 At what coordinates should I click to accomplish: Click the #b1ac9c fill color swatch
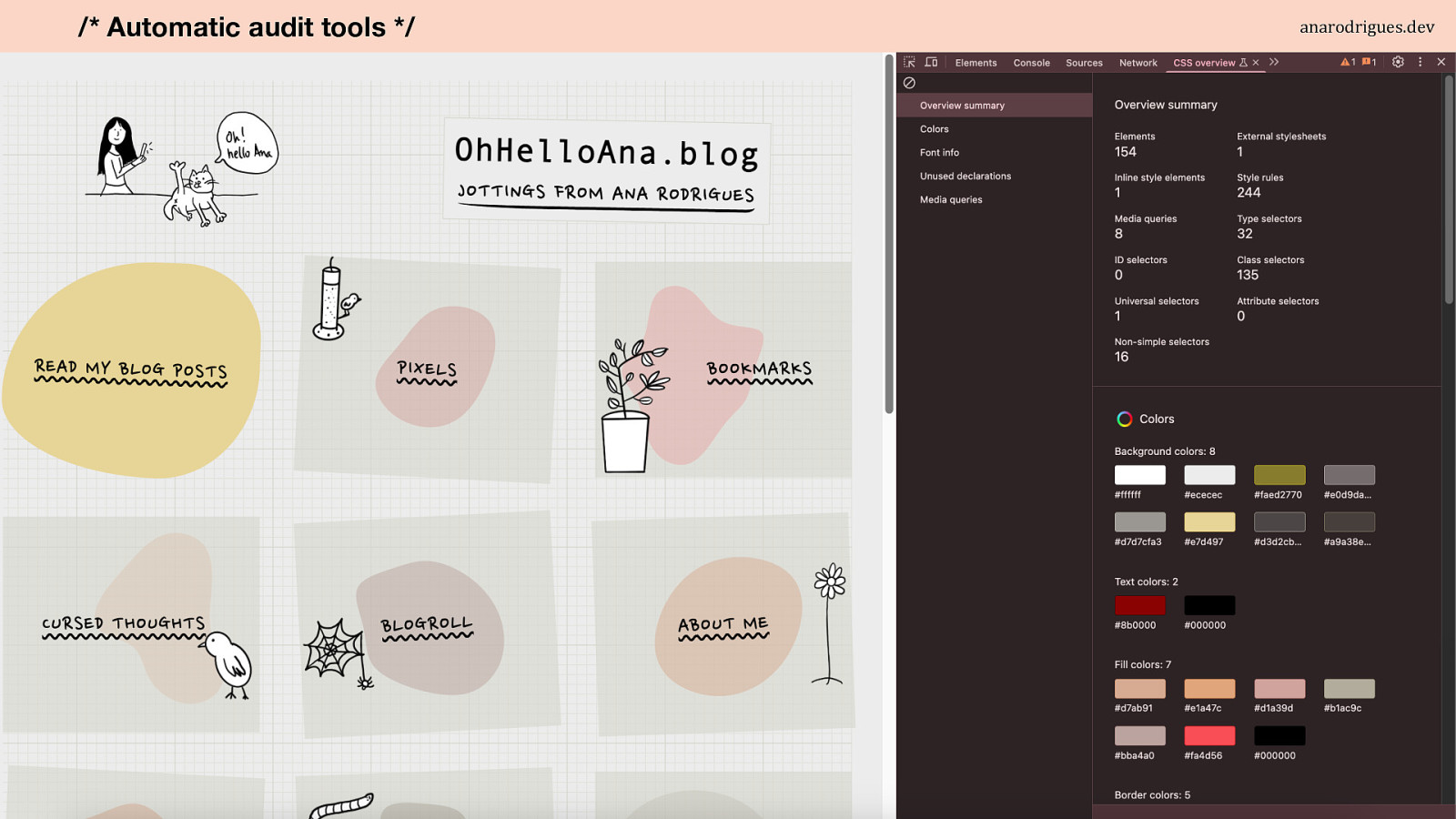pyautogui.click(x=1349, y=689)
